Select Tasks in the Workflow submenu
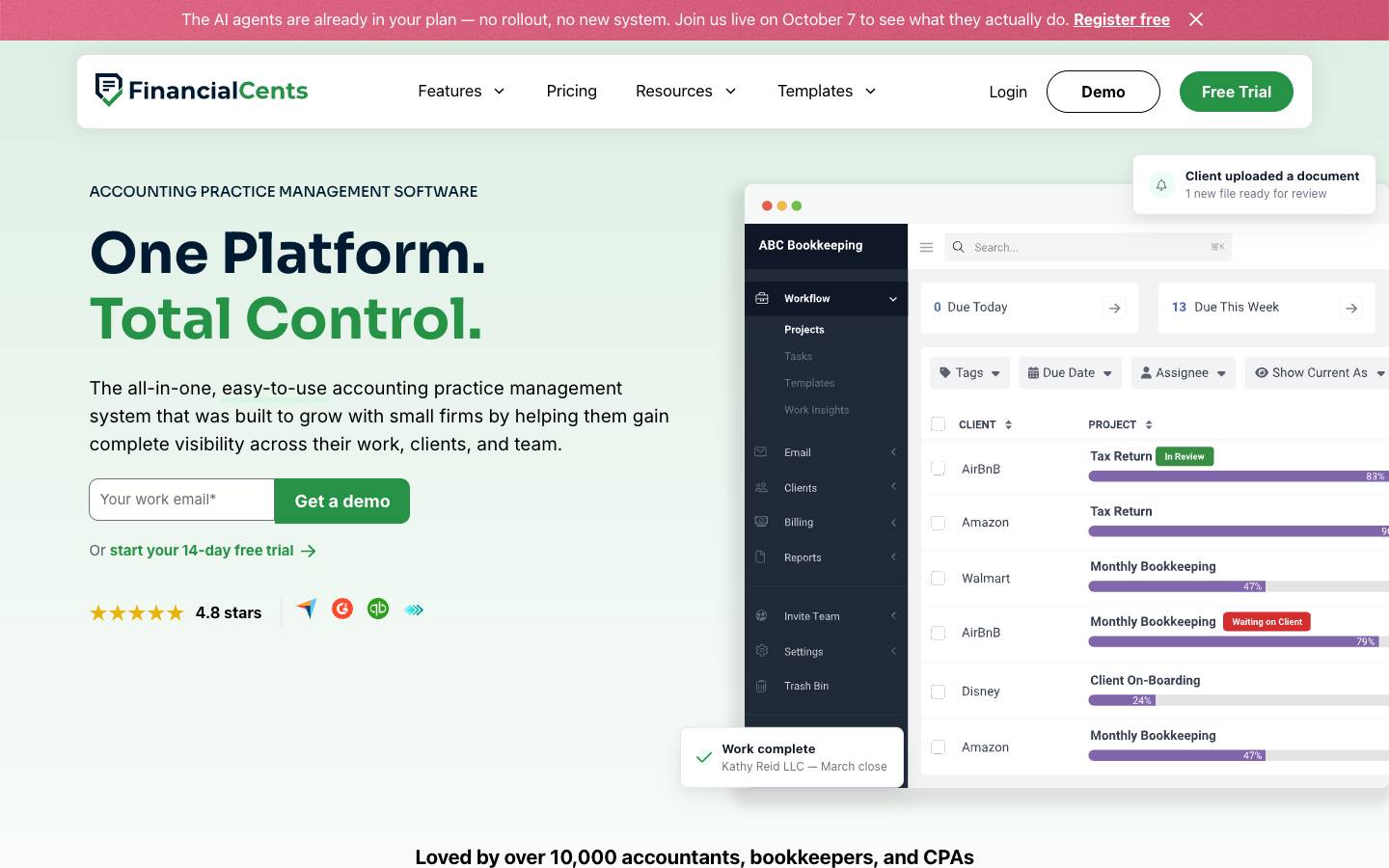This screenshot has height=868, width=1389. point(798,357)
